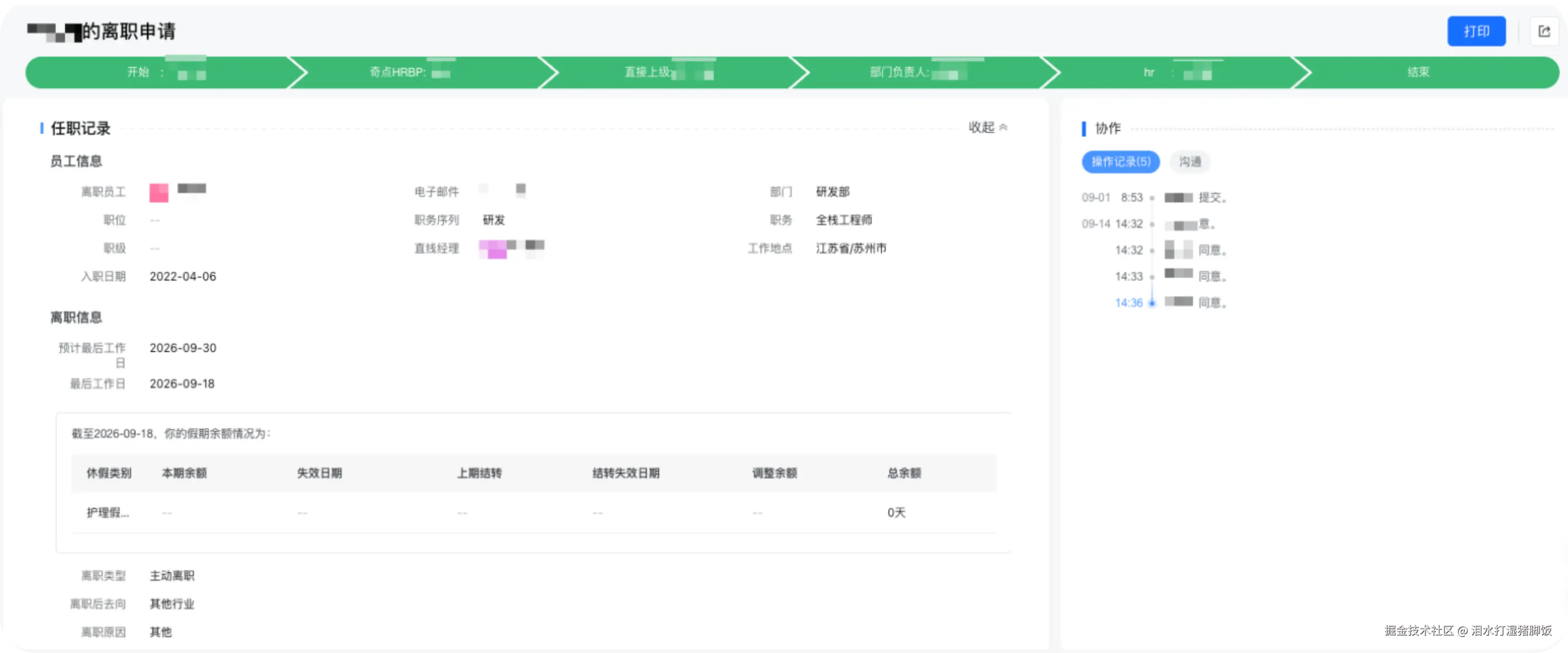Click the 护理假... table row cell
The width and height of the screenshot is (1568, 653).
coord(108,513)
